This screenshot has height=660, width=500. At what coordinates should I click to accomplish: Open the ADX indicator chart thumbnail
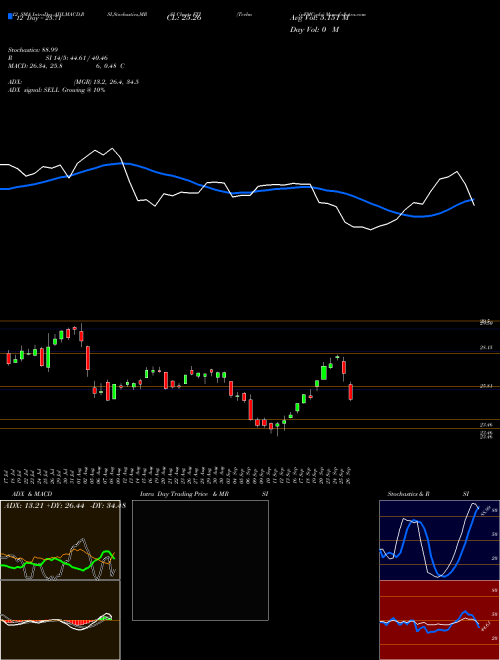(60, 540)
